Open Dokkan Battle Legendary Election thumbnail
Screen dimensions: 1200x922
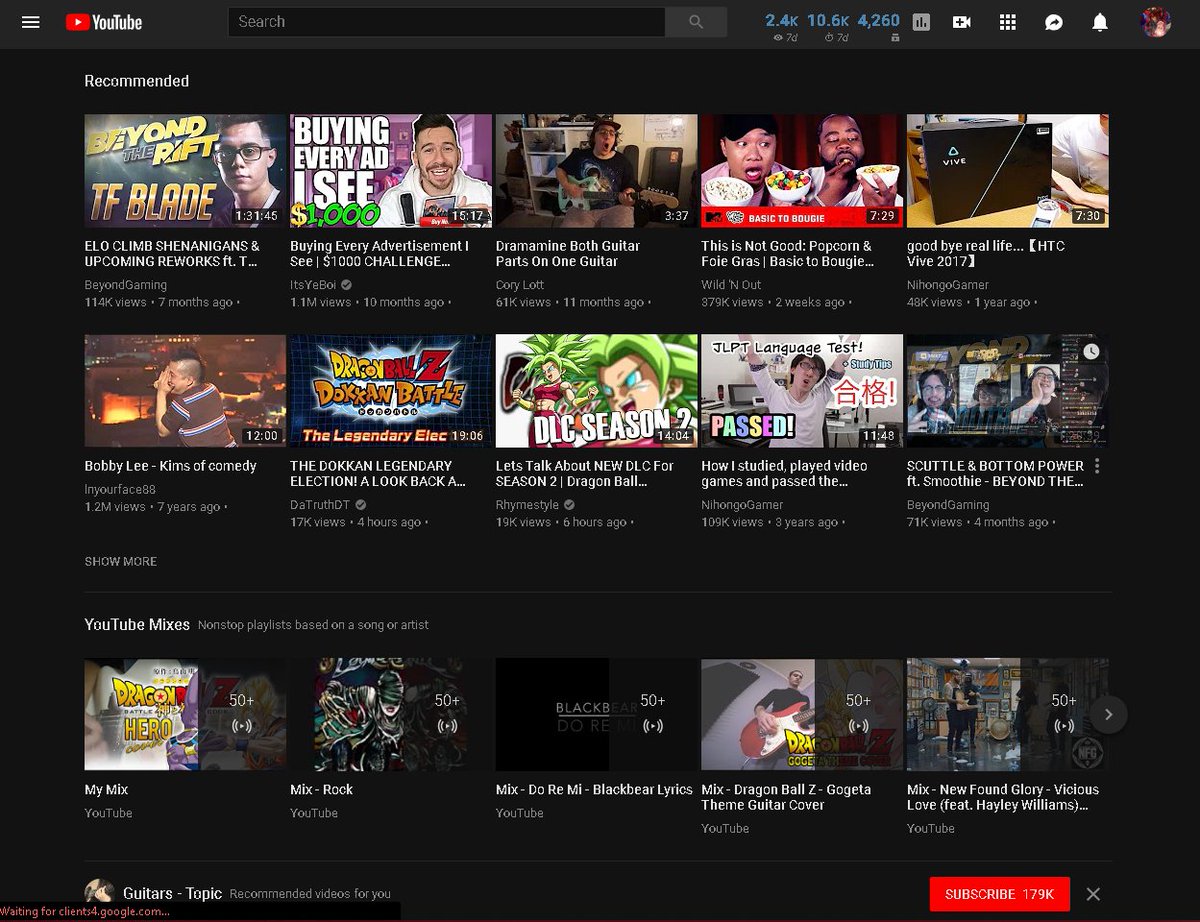pyautogui.click(x=391, y=391)
